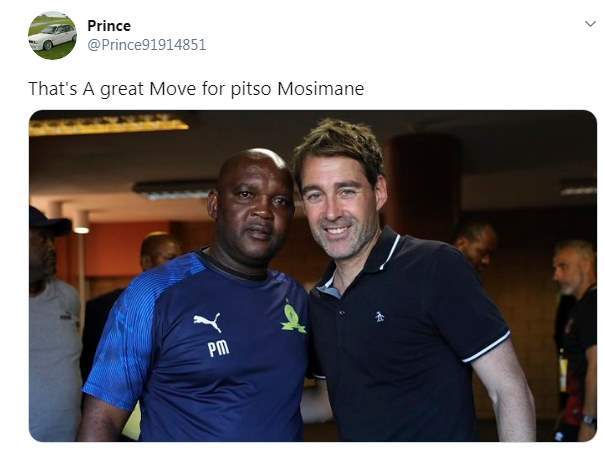Click the white Puma logo on the blue jersey
Viewport: 604px width, 455px height.
[x=208, y=324]
